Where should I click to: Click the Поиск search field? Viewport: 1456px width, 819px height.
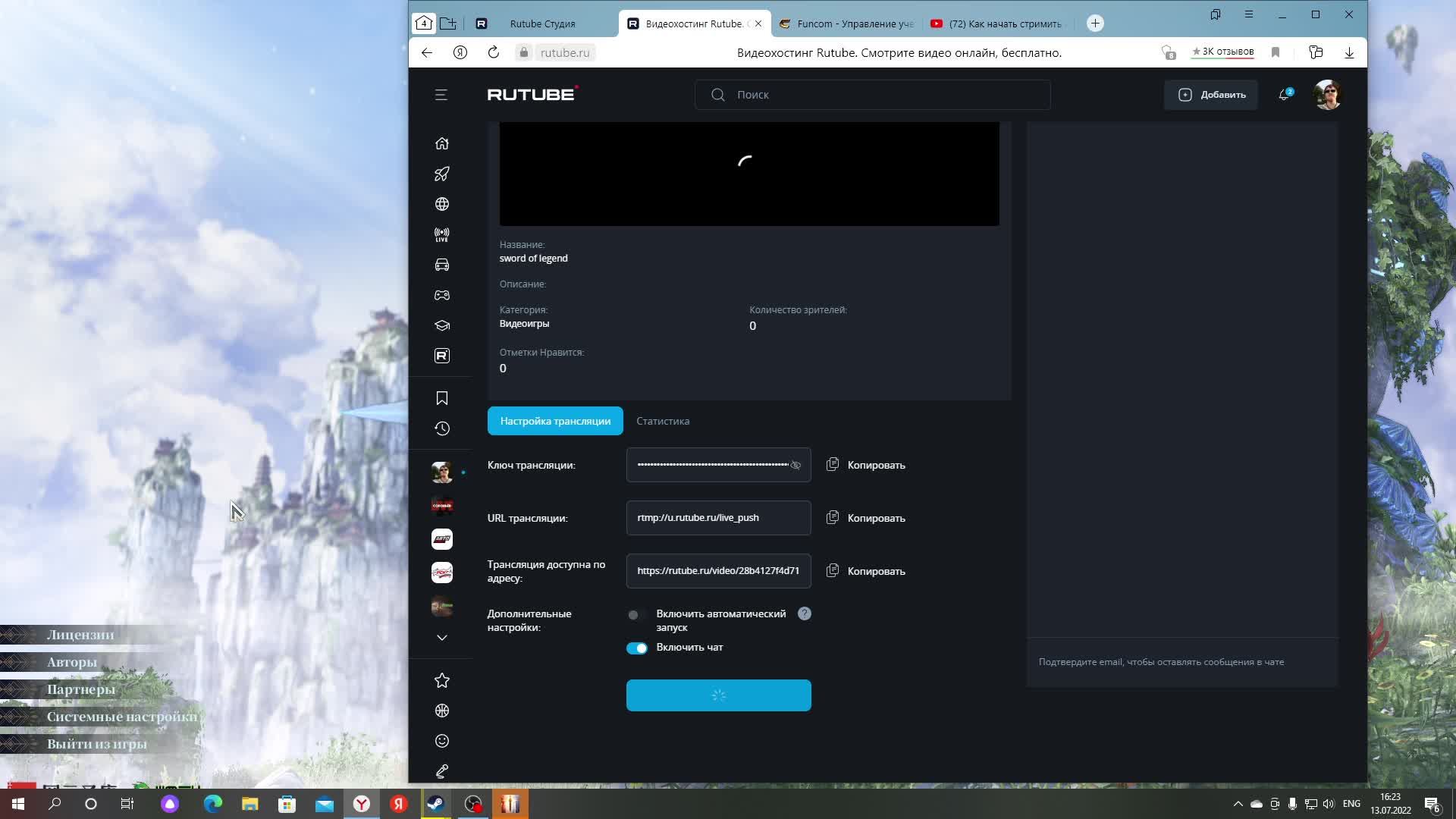pos(872,95)
